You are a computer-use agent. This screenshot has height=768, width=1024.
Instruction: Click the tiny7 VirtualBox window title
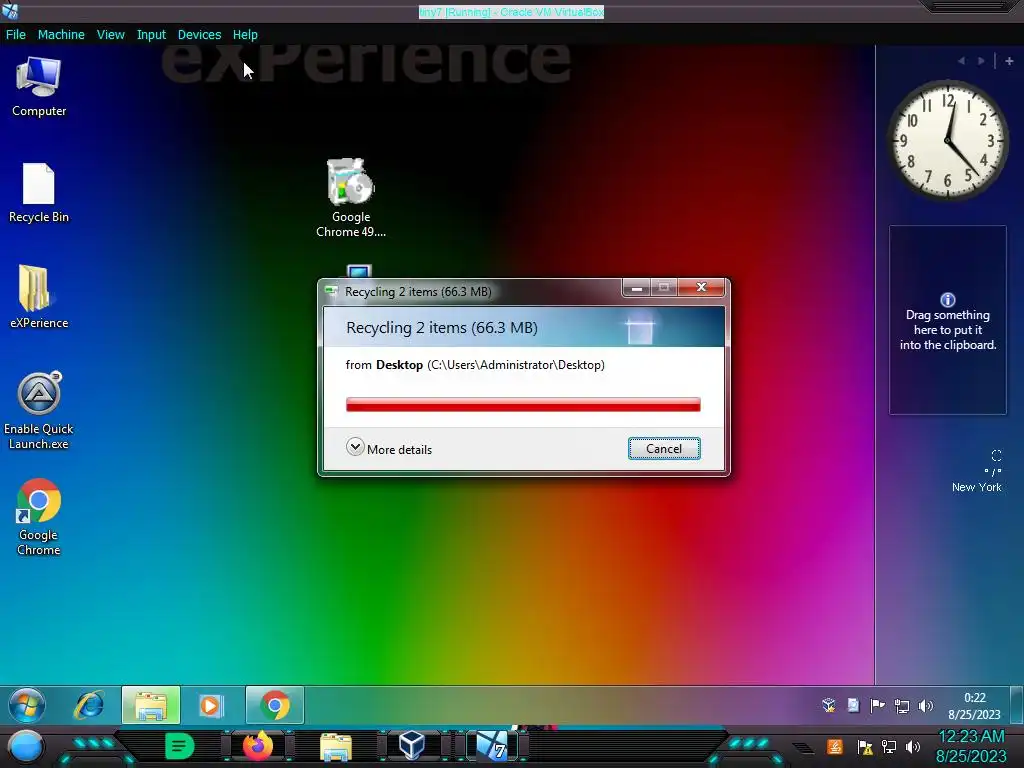pyautogui.click(x=511, y=12)
